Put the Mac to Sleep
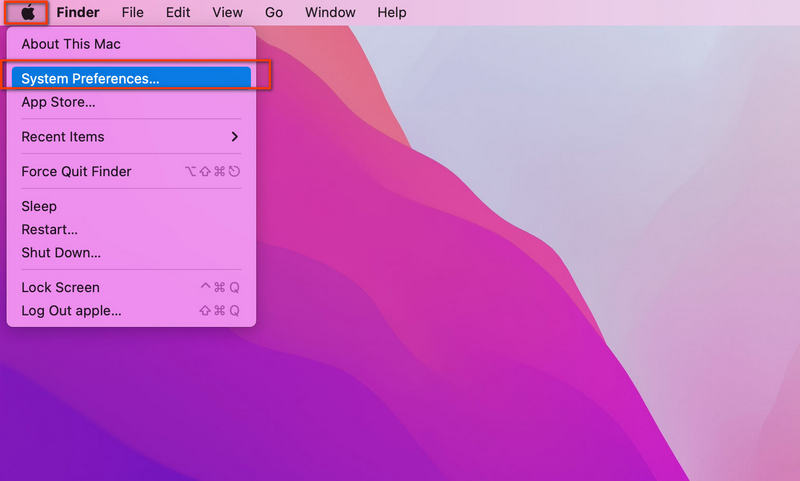 tap(39, 206)
